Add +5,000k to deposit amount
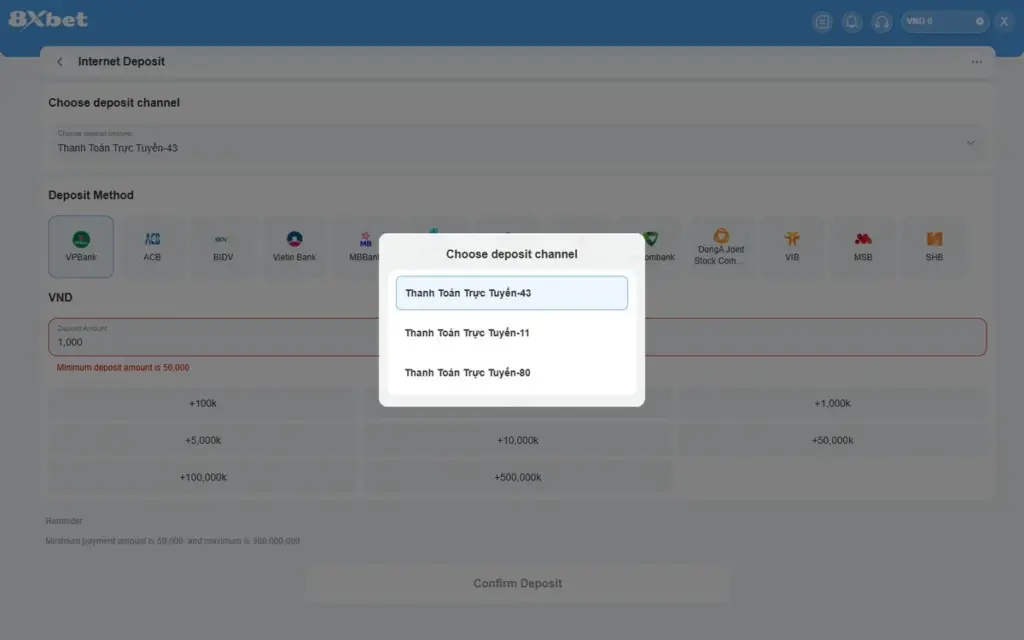This screenshot has width=1024, height=640. click(202, 440)
